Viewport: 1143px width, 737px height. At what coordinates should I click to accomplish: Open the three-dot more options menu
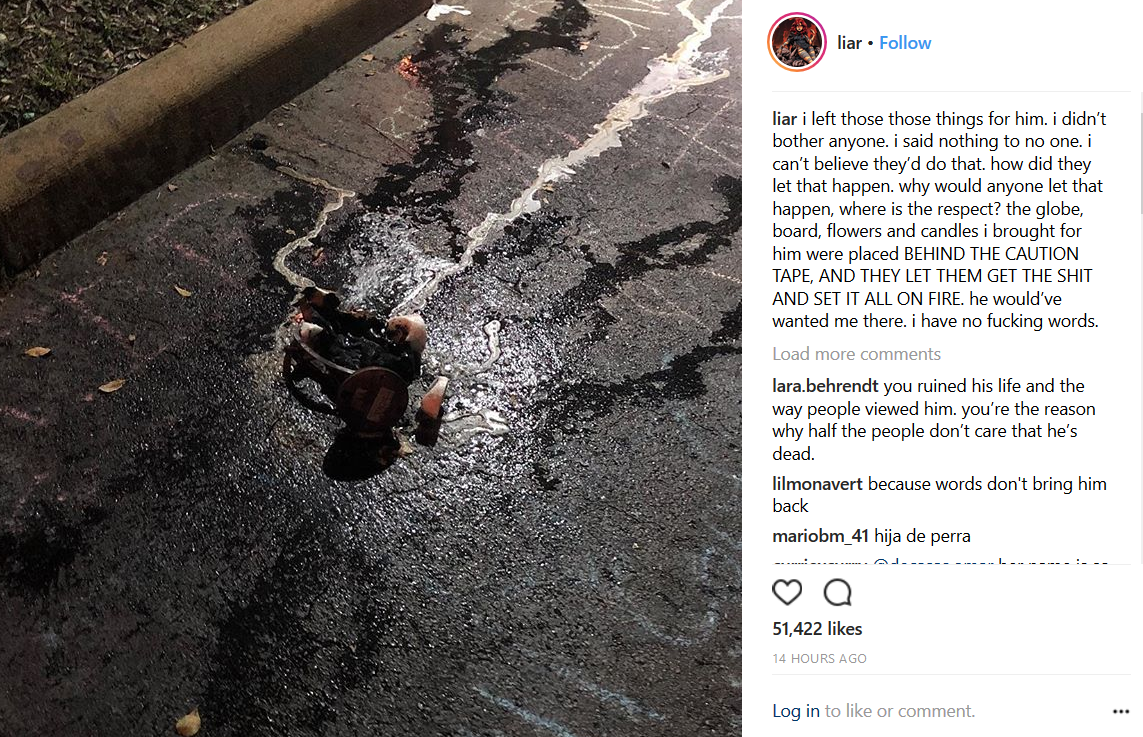[x=1120, y=711]
